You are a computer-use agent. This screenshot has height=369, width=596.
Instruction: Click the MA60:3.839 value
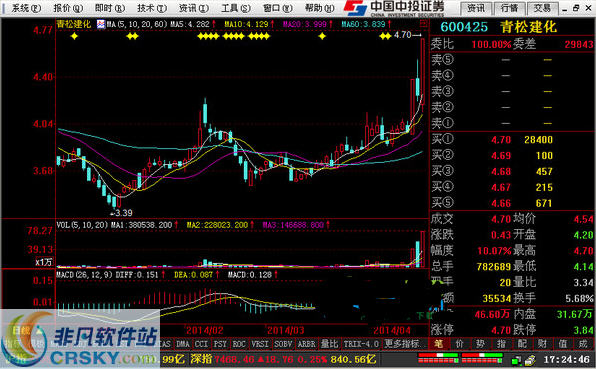tap(363, 24)
